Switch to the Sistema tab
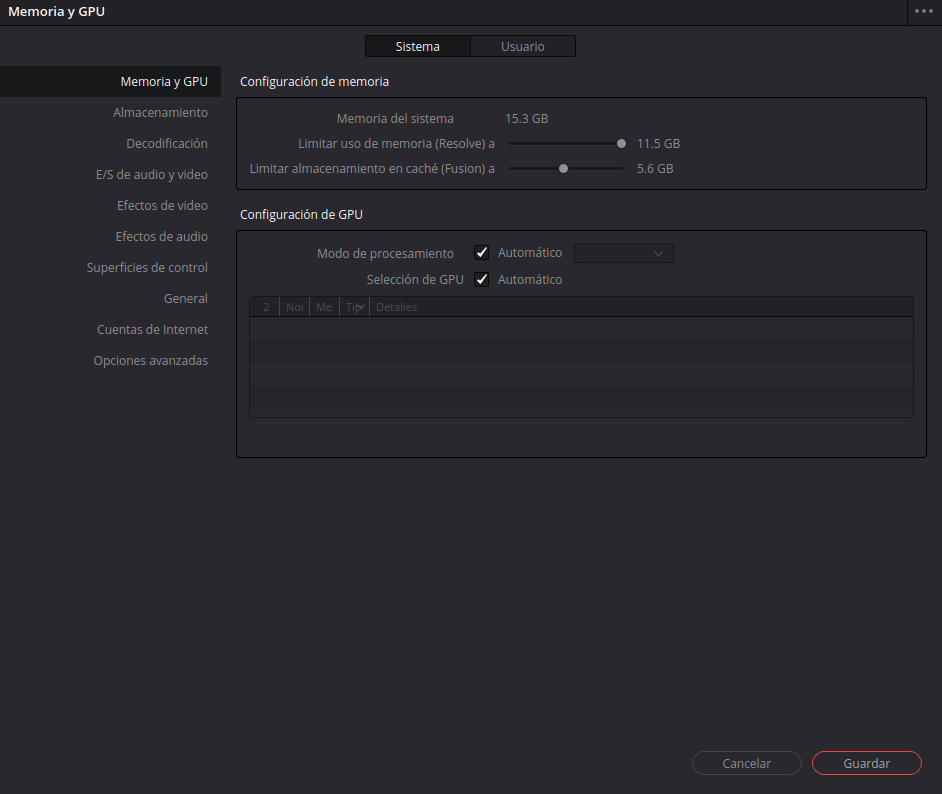 [418, 46]
